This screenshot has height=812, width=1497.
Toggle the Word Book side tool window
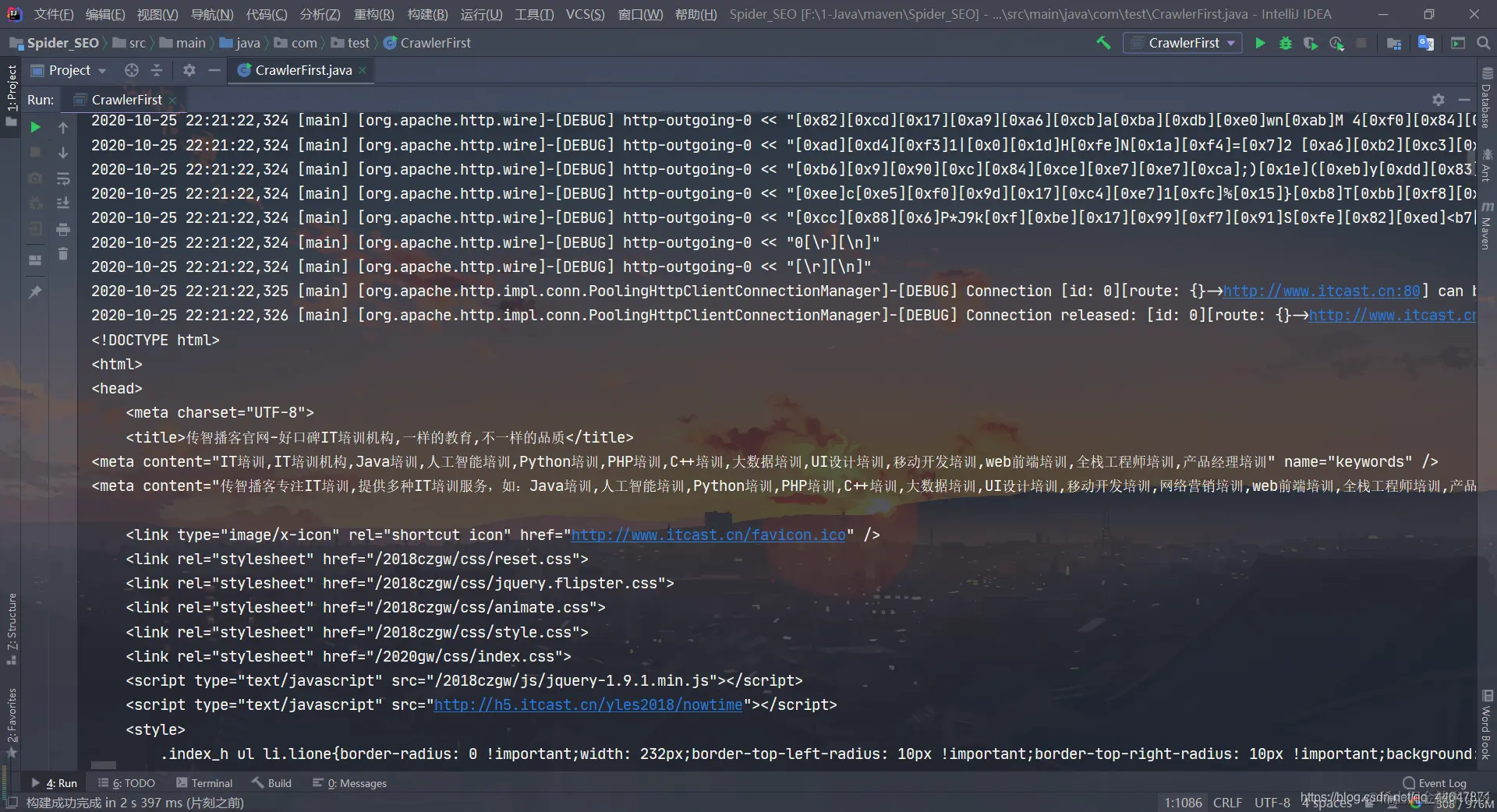(x=1487, y=724)
